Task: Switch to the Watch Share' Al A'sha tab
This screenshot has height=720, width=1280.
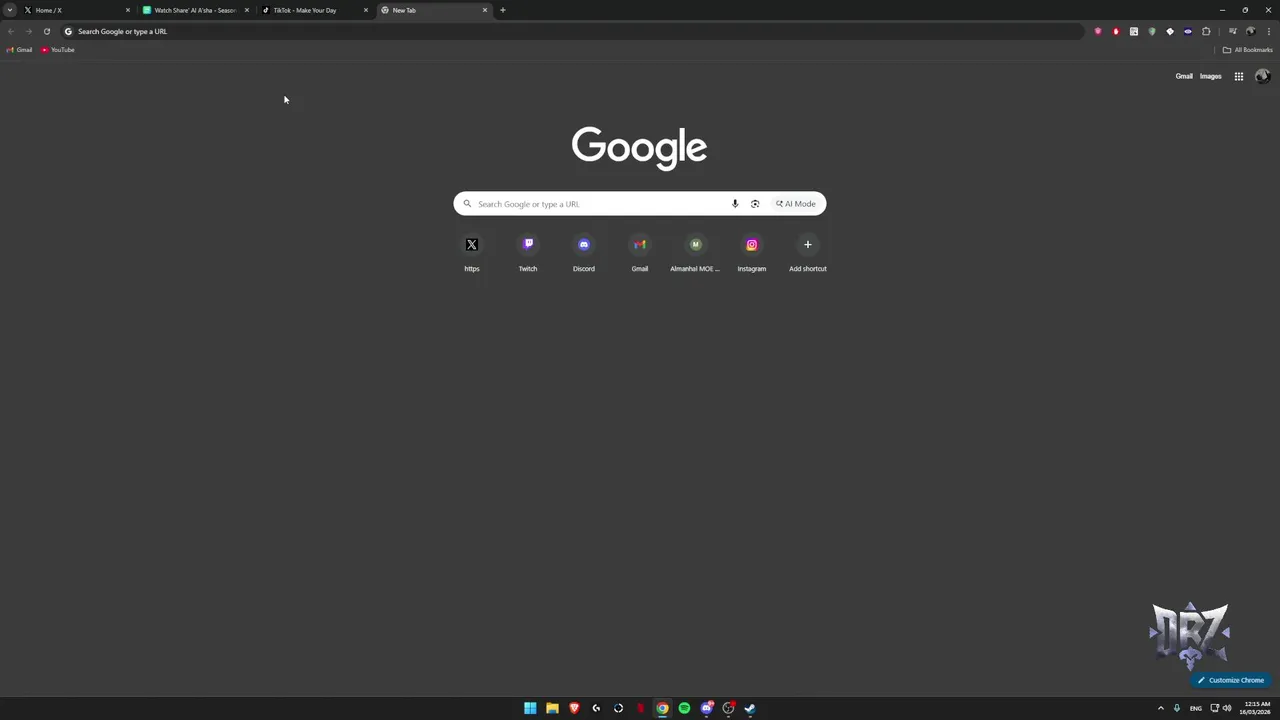Action: (x=196, y=10)
